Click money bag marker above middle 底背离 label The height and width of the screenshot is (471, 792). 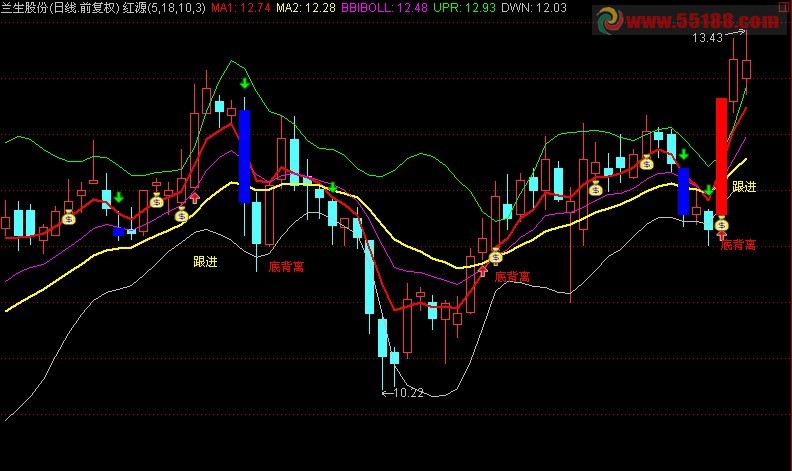(496, 256)
